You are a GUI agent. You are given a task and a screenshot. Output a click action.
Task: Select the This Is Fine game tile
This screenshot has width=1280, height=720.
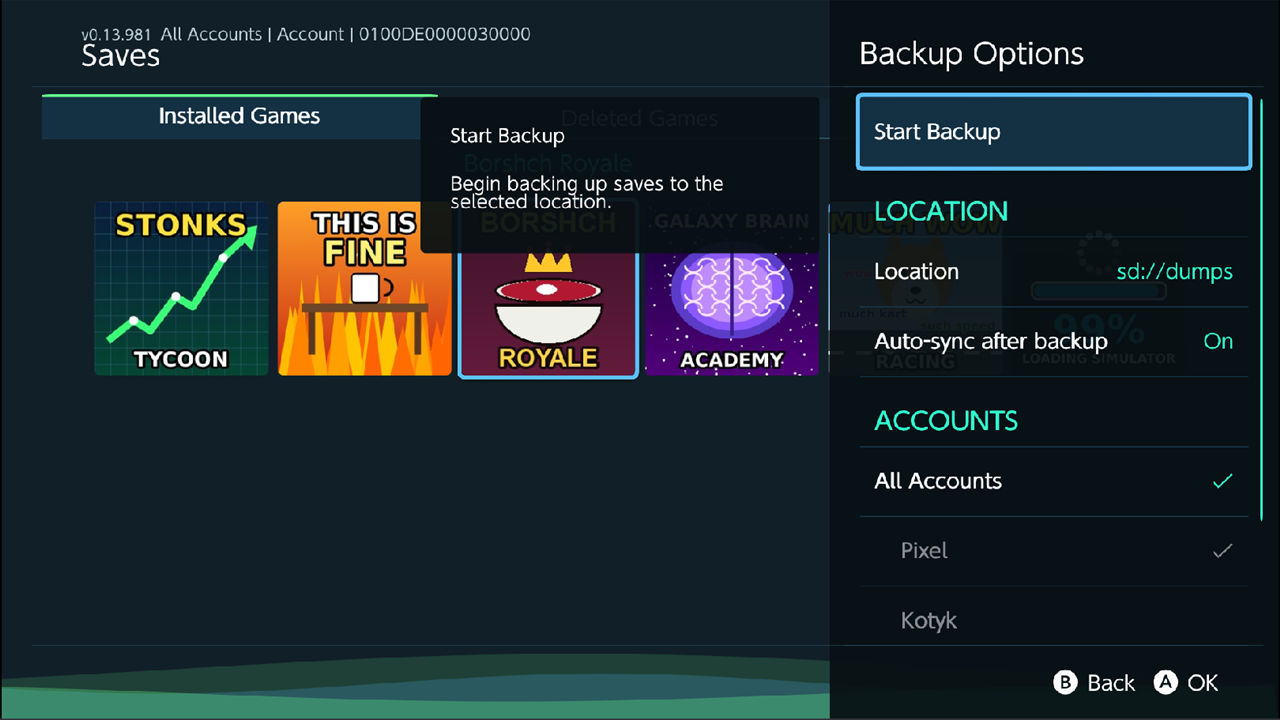(365, 289)
